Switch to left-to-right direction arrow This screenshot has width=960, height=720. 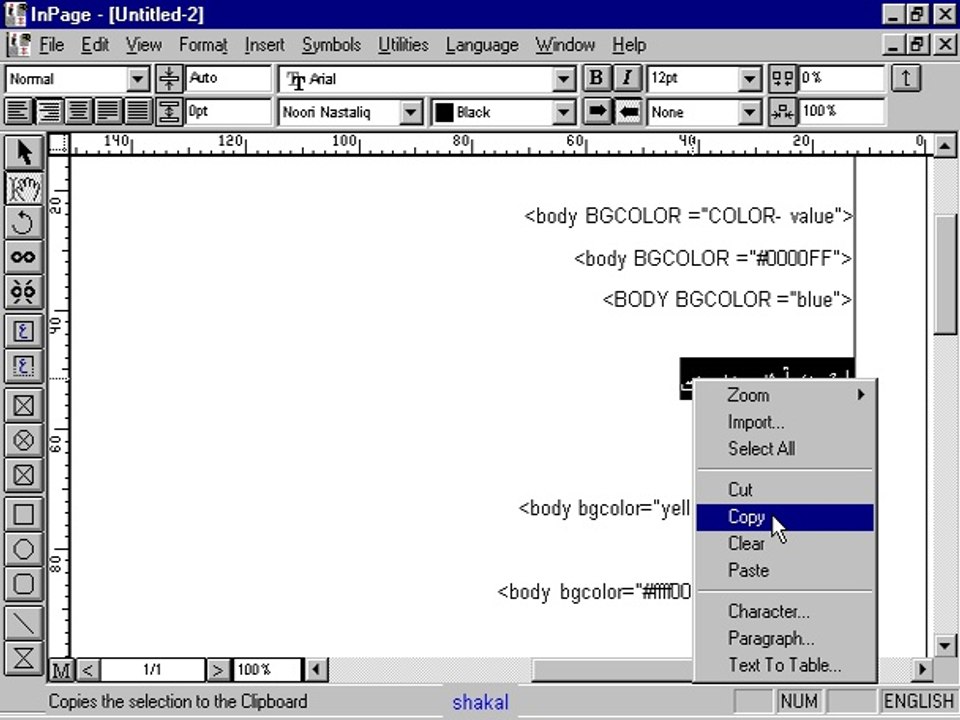tap(597, 112)
